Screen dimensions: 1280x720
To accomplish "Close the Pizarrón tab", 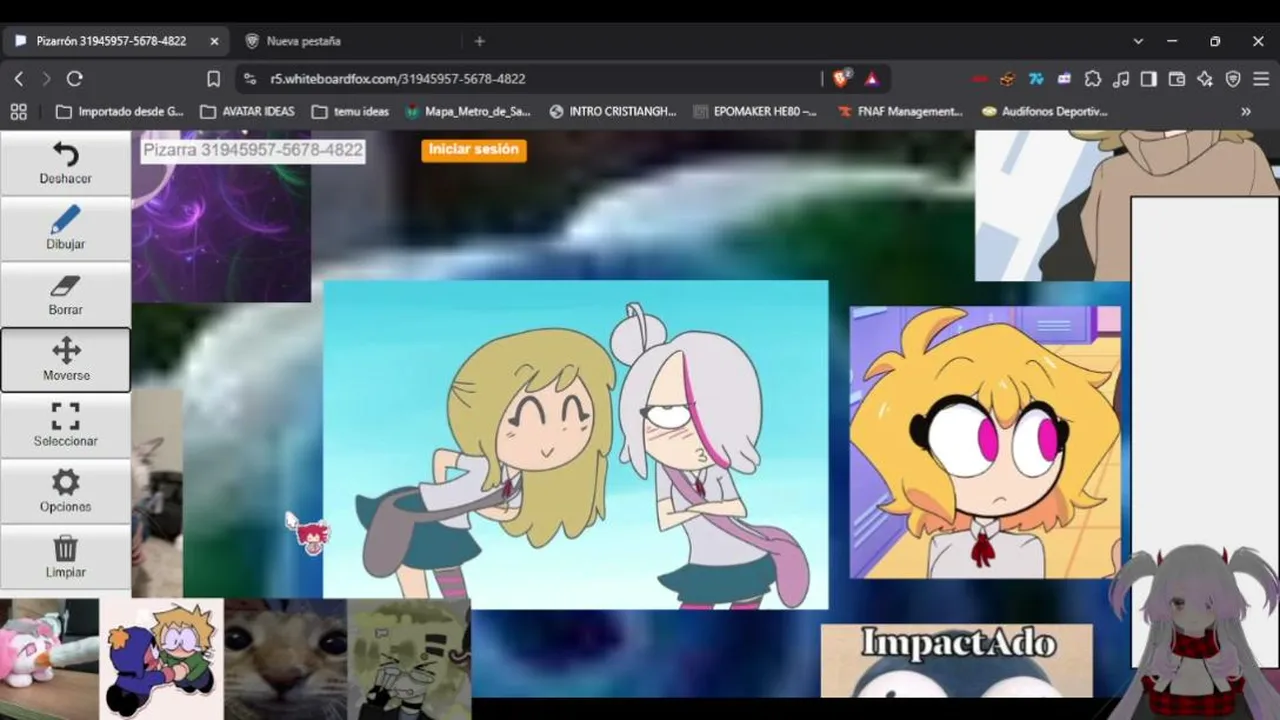I will pyautogui.click(x=214, y=41).
